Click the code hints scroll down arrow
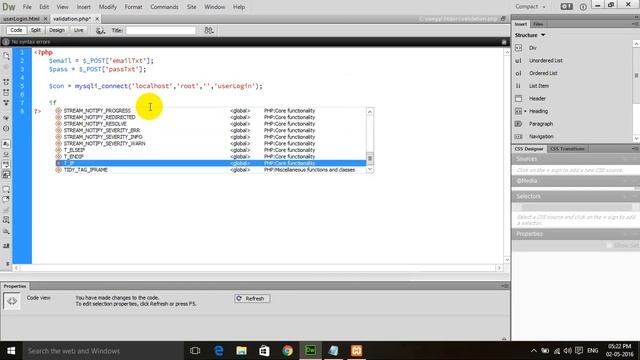The image size is (640, 360). click(370, 169)
